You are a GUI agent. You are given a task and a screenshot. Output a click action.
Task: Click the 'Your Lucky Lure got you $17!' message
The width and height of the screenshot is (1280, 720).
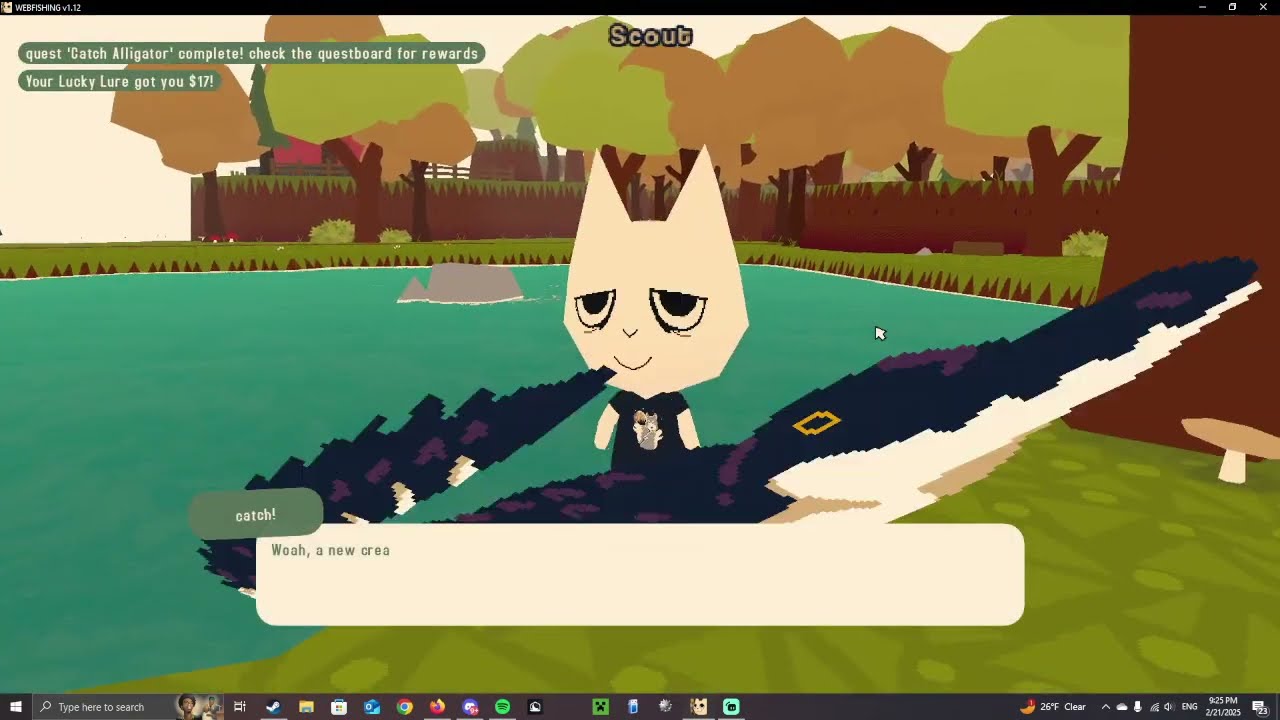[x=119, y=81]
